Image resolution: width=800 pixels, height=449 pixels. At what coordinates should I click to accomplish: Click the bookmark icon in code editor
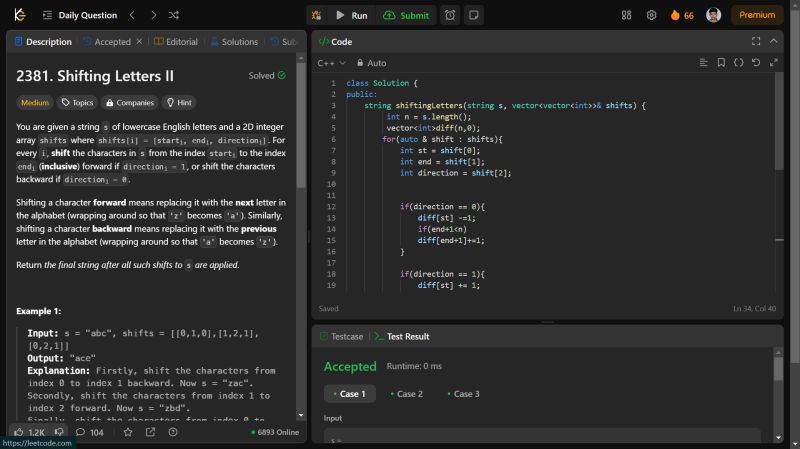(x=721, y=63)
